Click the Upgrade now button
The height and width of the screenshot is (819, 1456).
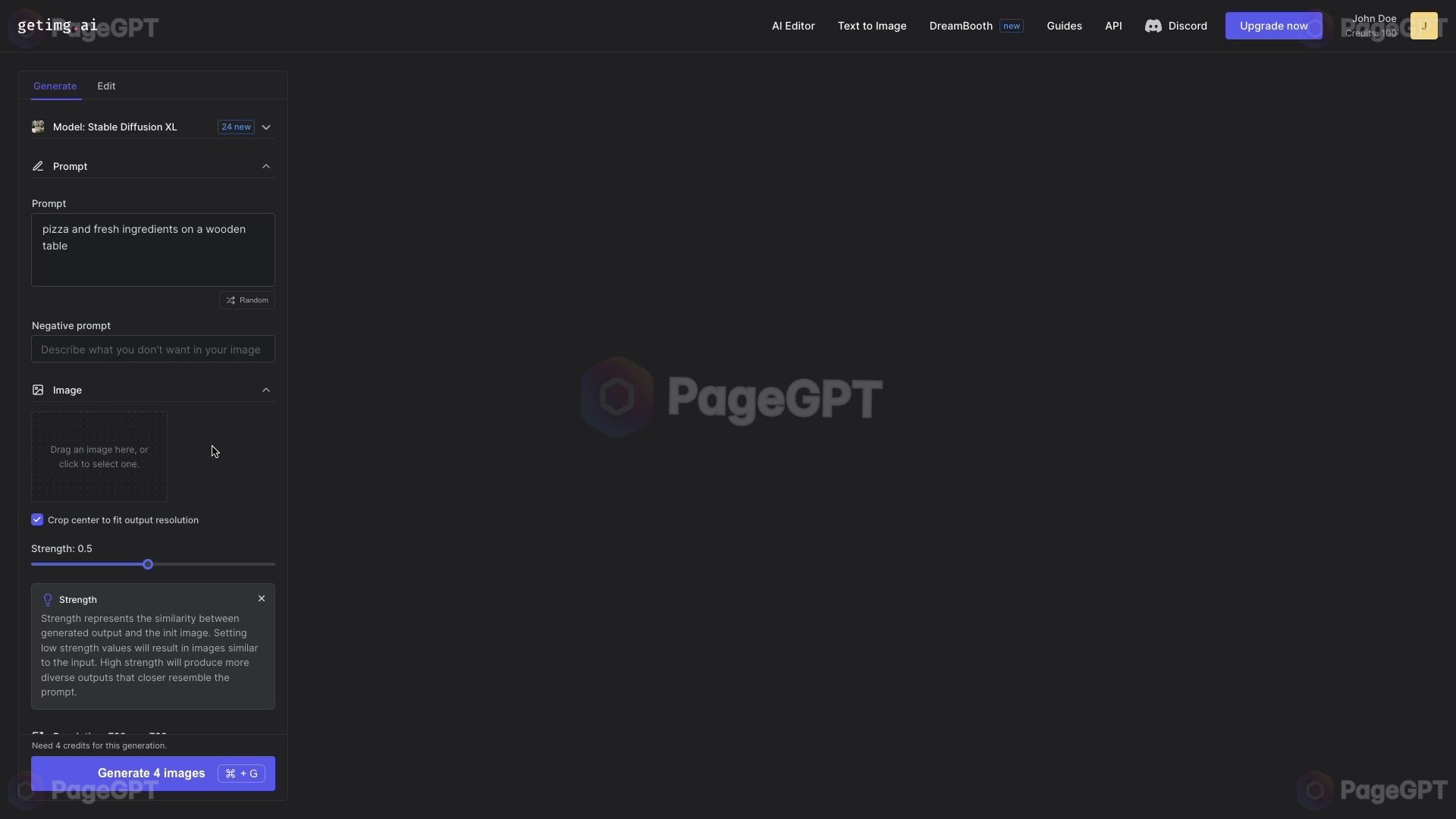coord(1274,25)
